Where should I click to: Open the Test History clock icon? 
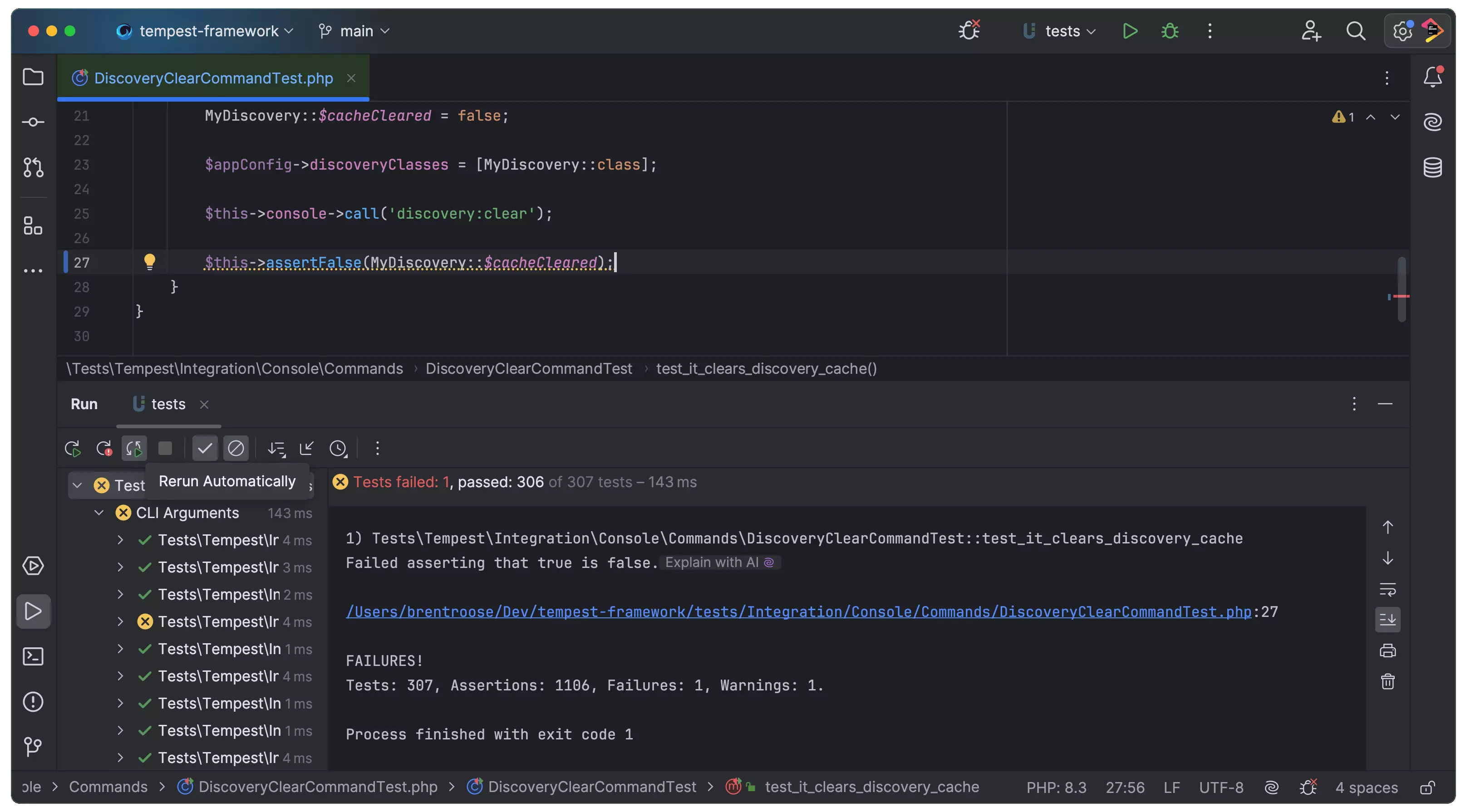(x=338, y=449)
